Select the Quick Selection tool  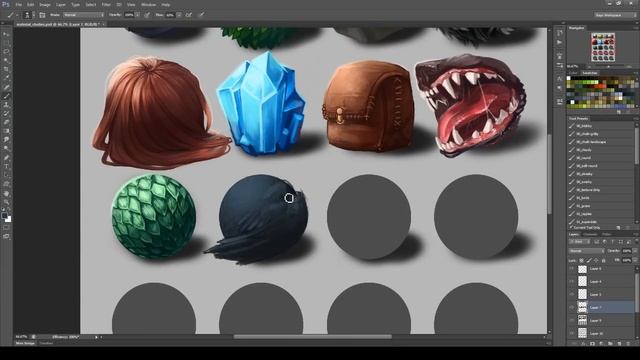pyautogui.click(x=6, y=61)
